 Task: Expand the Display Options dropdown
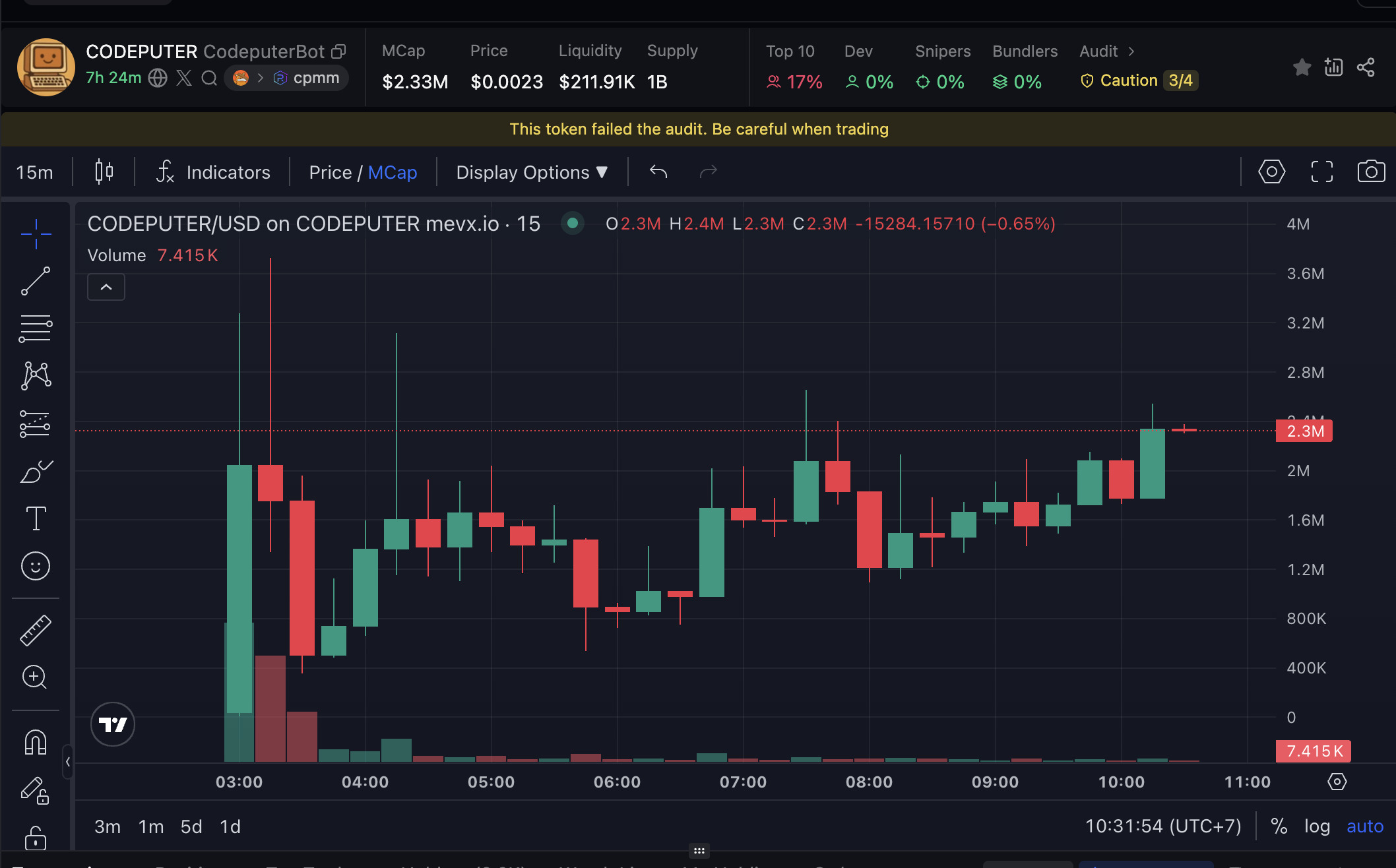click(x=532, y=172)
